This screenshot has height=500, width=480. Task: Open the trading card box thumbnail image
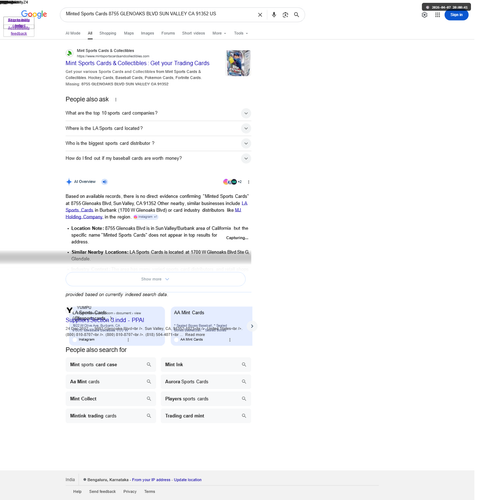pos(238,63)
